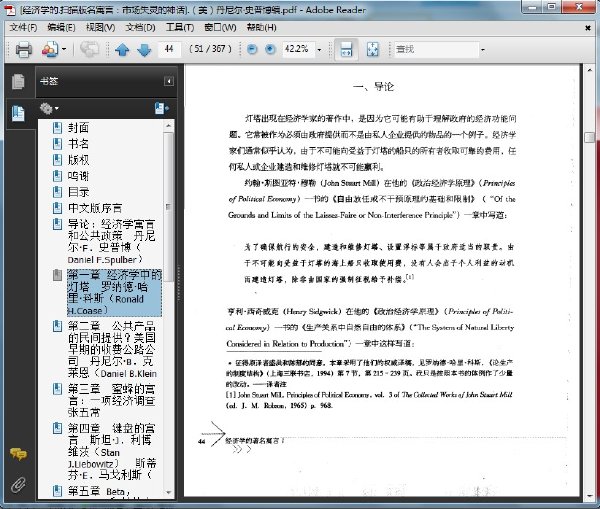Click the bookmark icon beside 封面
Image resolution: width=600 pixels, height=509 pixels.
point(57,128)
